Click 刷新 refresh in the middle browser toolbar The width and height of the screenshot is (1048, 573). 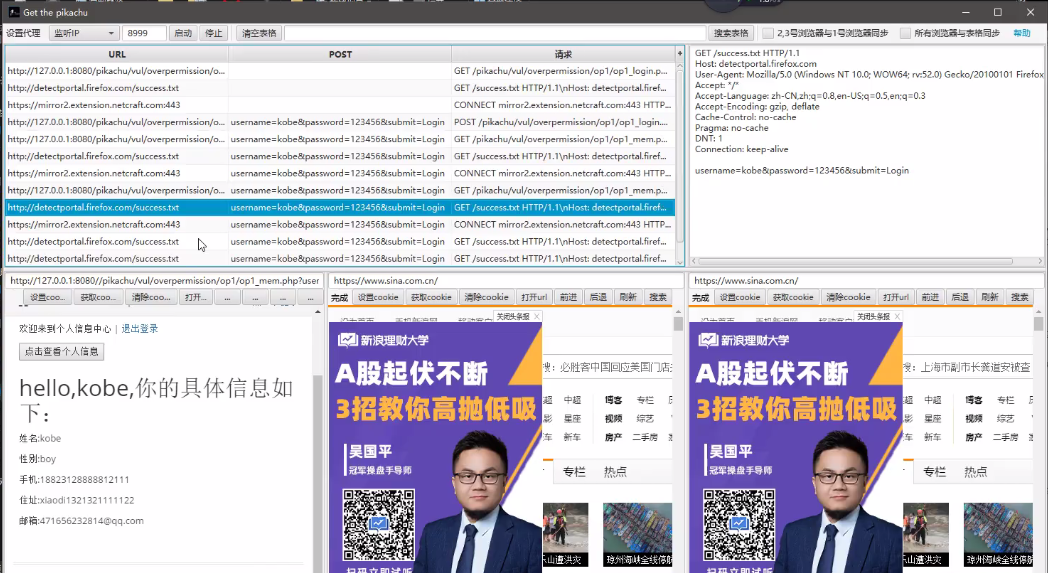pyautogui.click(x=627, y=297)
